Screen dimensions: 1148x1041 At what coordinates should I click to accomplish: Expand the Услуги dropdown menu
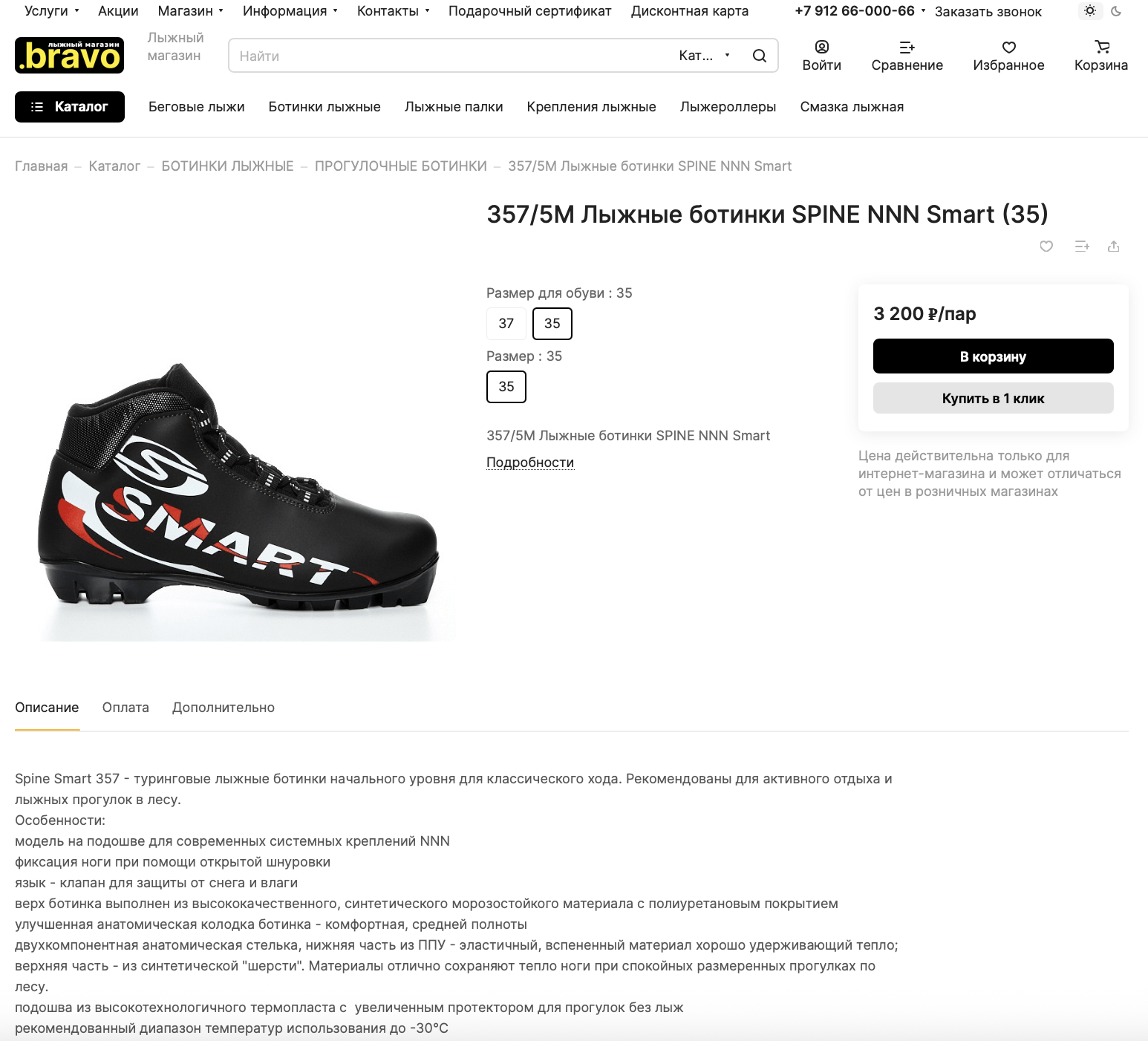(51, 11)
